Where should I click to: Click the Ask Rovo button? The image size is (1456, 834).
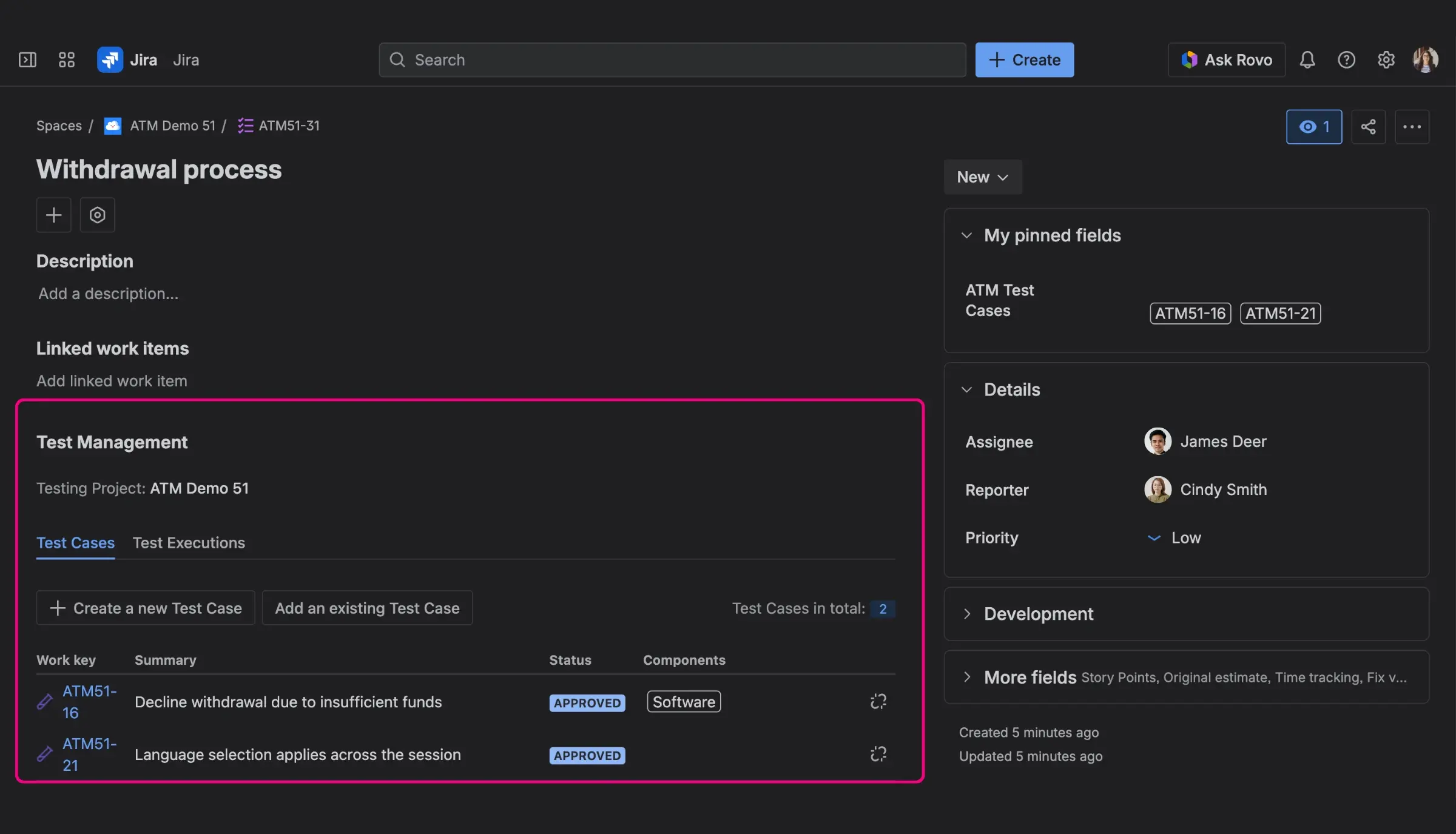pos(1226,59)
